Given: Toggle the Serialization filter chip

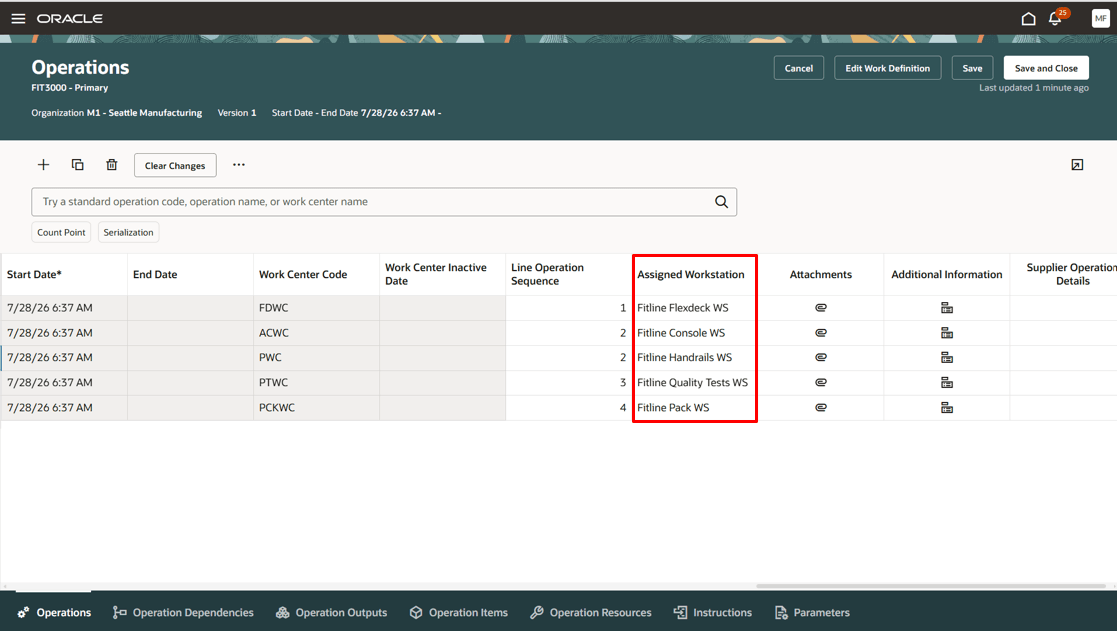Looking at the screenshot, I should [x=128, y=232].
